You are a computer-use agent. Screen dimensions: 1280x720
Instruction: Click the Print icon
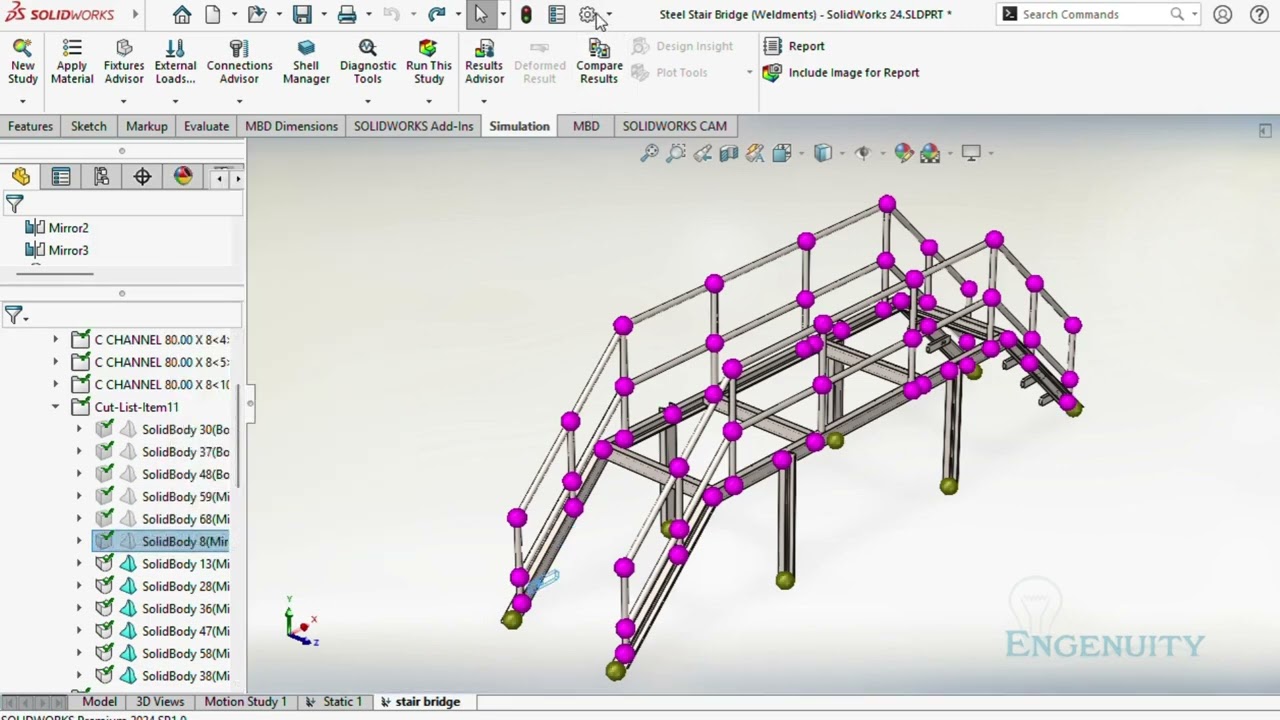[347, 15]
